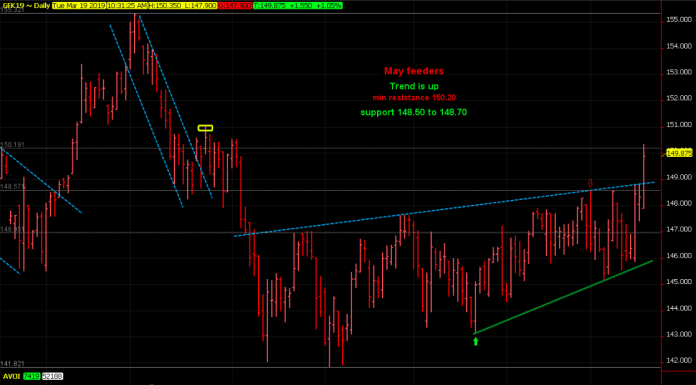Select the 148.000 price axis label
696x385 pixels.
680,203
